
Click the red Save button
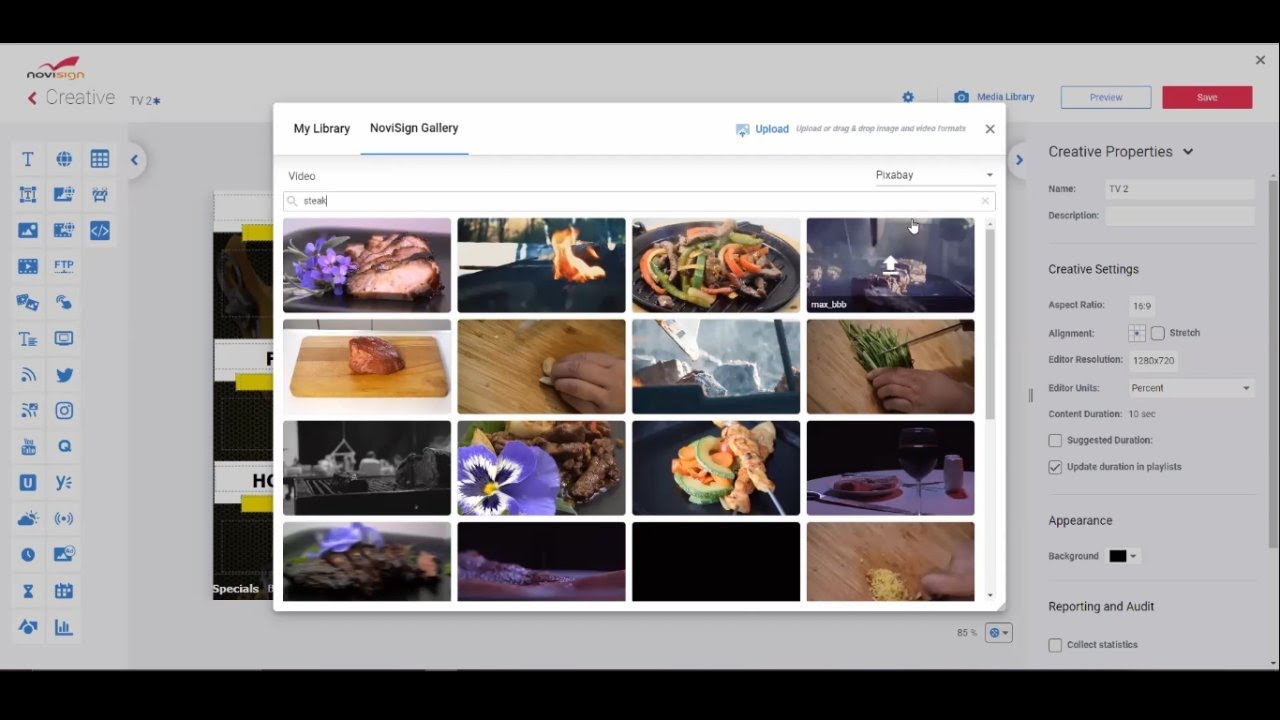click(1207, 97)
